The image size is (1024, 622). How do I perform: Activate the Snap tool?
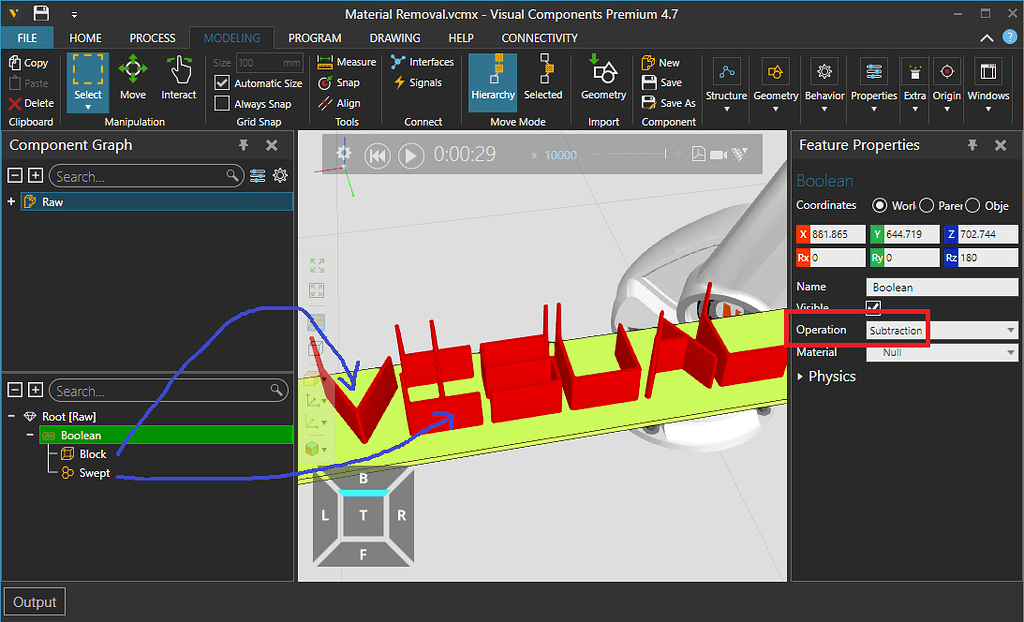click(340, 82)
